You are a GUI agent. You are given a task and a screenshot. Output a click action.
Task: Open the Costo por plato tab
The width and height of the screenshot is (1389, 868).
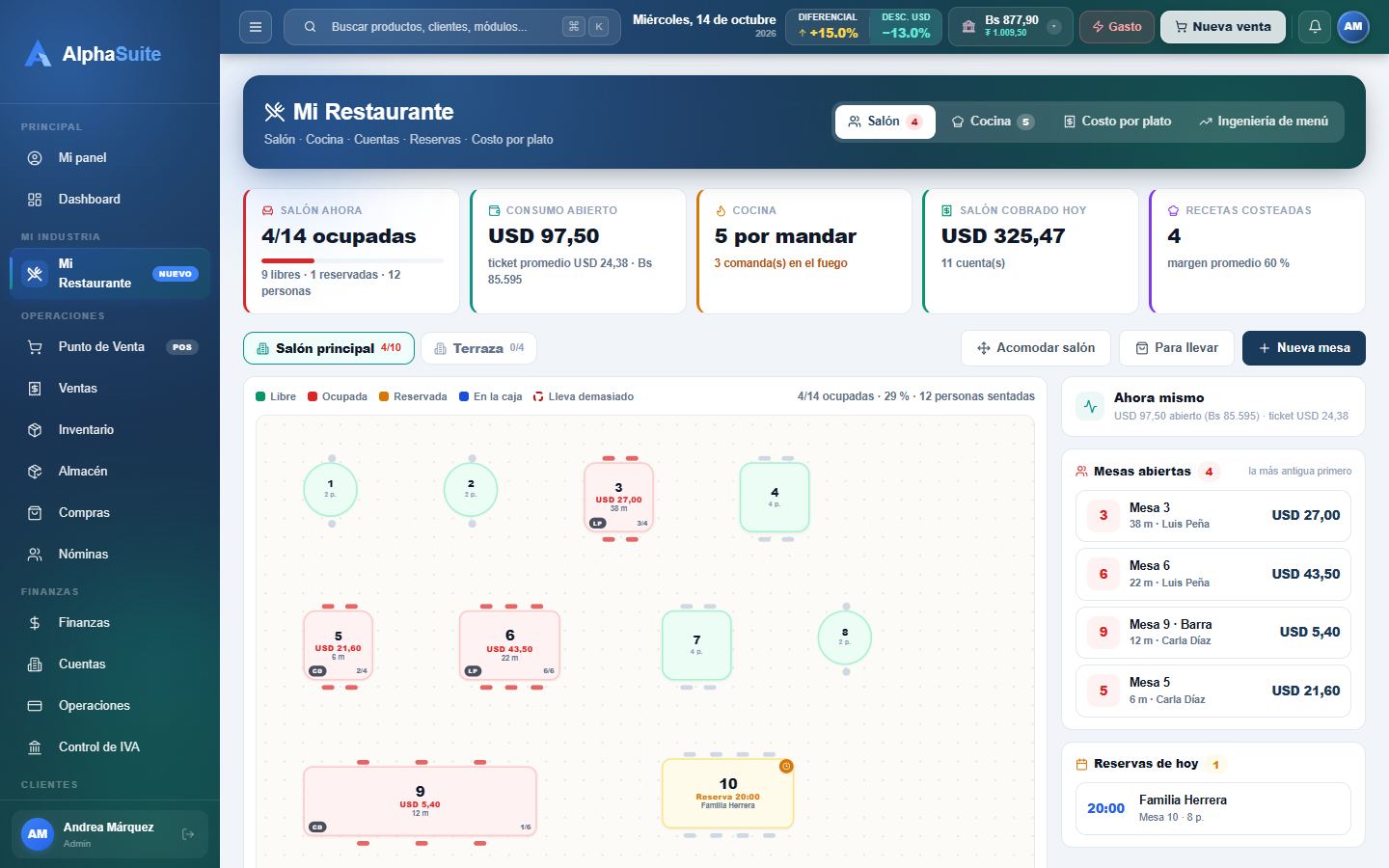tap(1117, 122)
